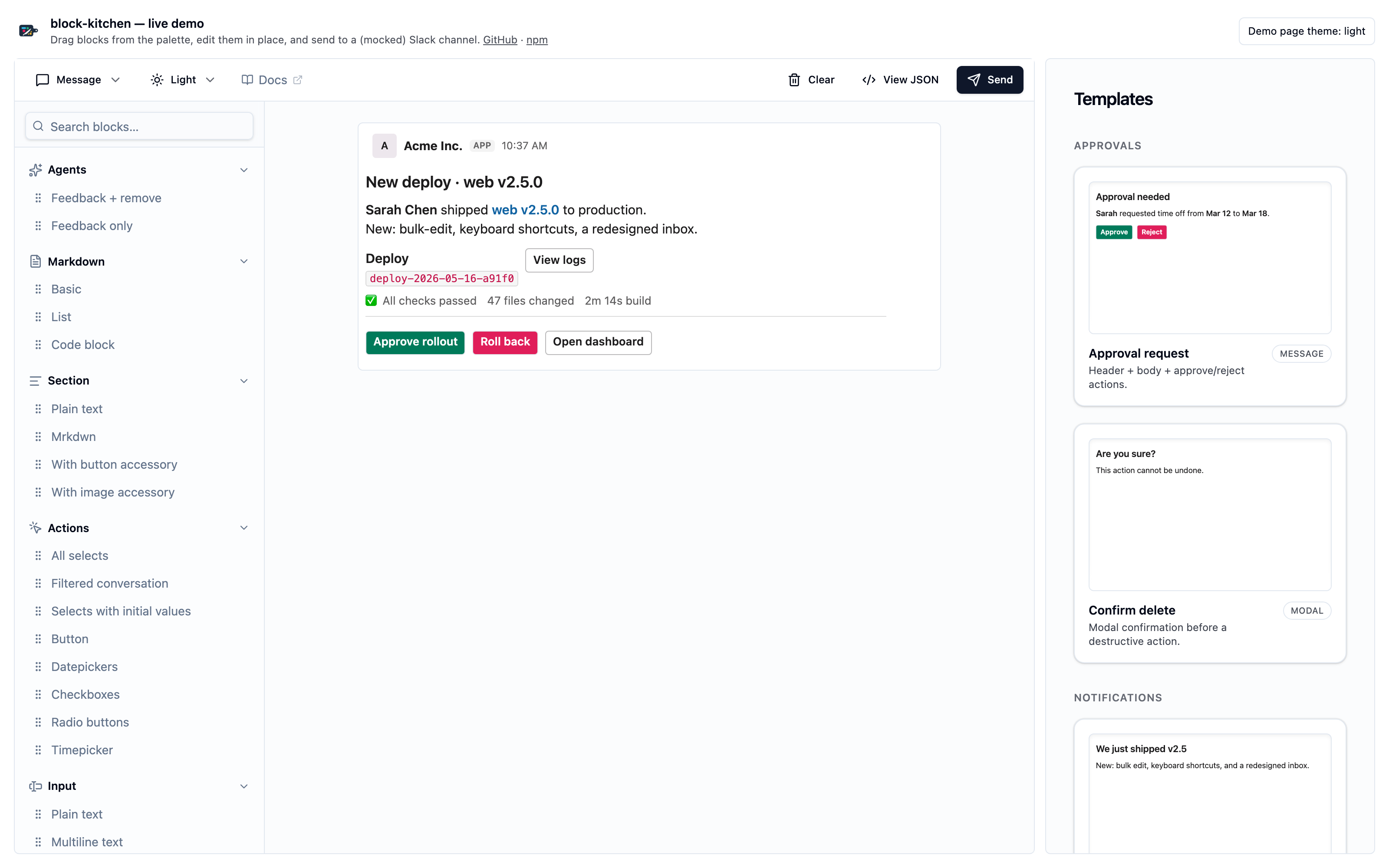Click the magnifier icon in the search box
This screenshot has width=1389, height=868.
coord(39,126)
